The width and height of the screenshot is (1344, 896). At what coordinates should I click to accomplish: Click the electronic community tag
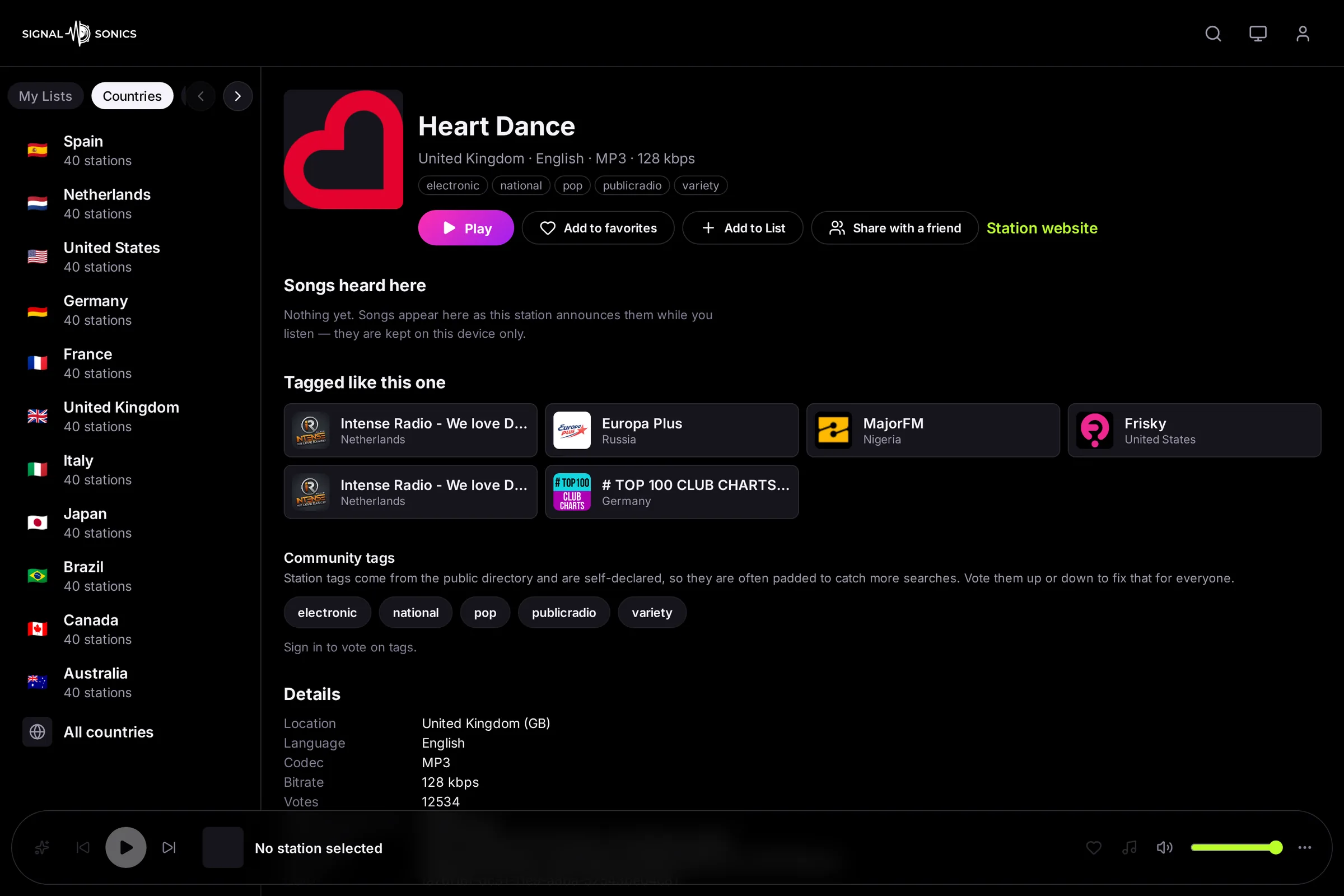[x=328, y=613]
